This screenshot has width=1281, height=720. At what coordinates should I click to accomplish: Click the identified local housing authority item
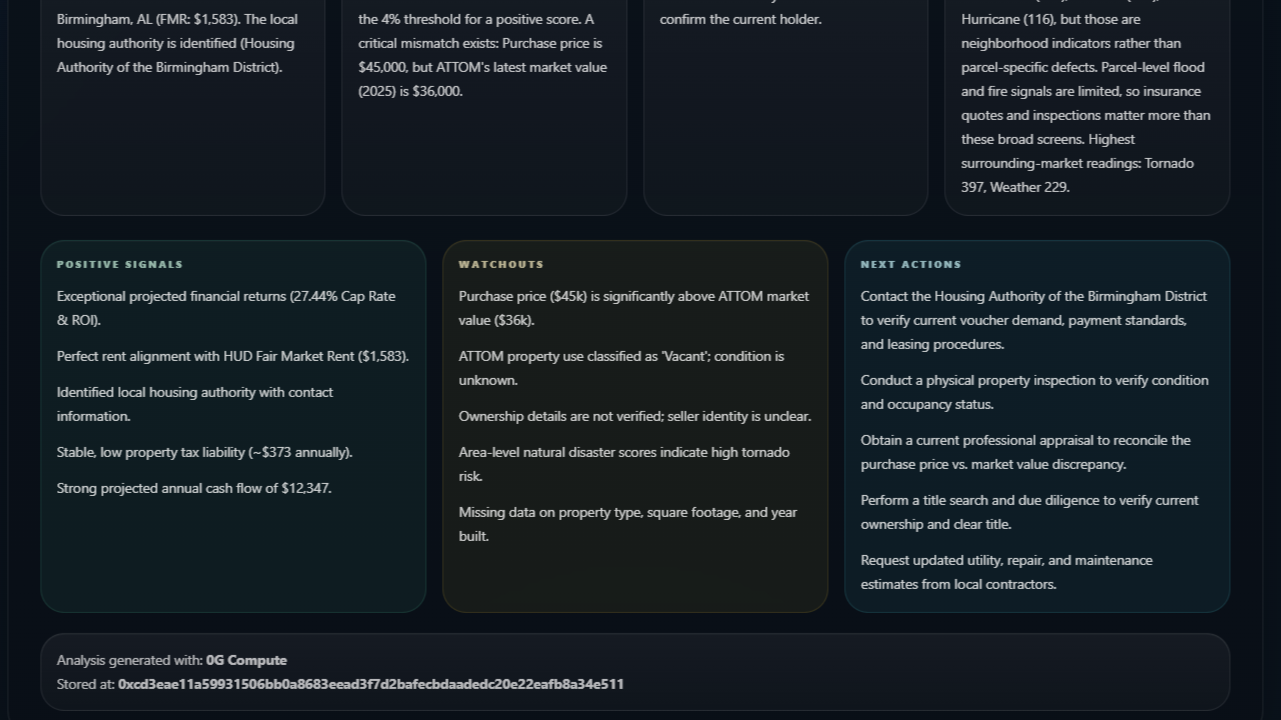click(195, 404)
